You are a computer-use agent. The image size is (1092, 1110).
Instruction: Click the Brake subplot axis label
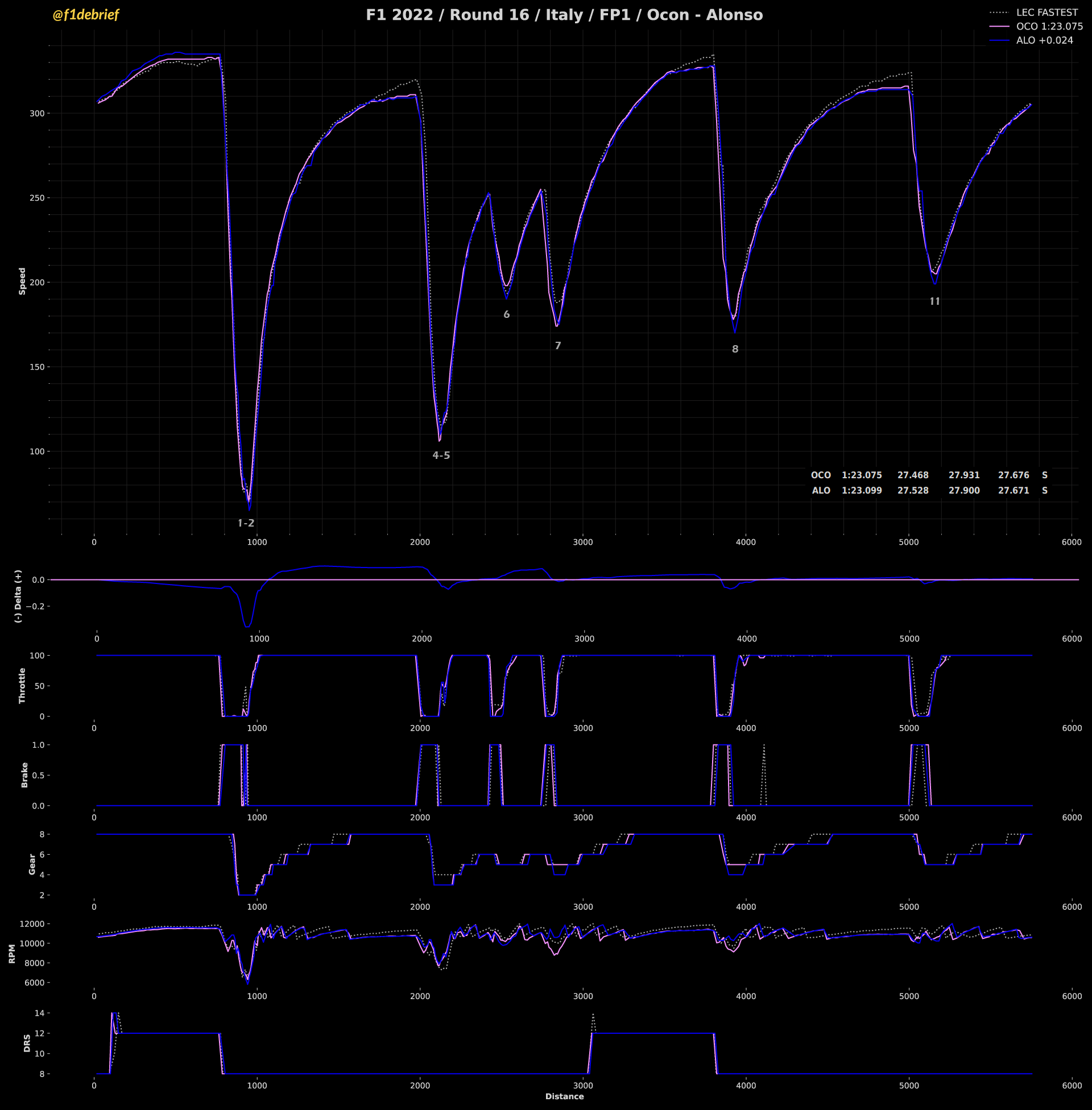[x=24, y=774]
